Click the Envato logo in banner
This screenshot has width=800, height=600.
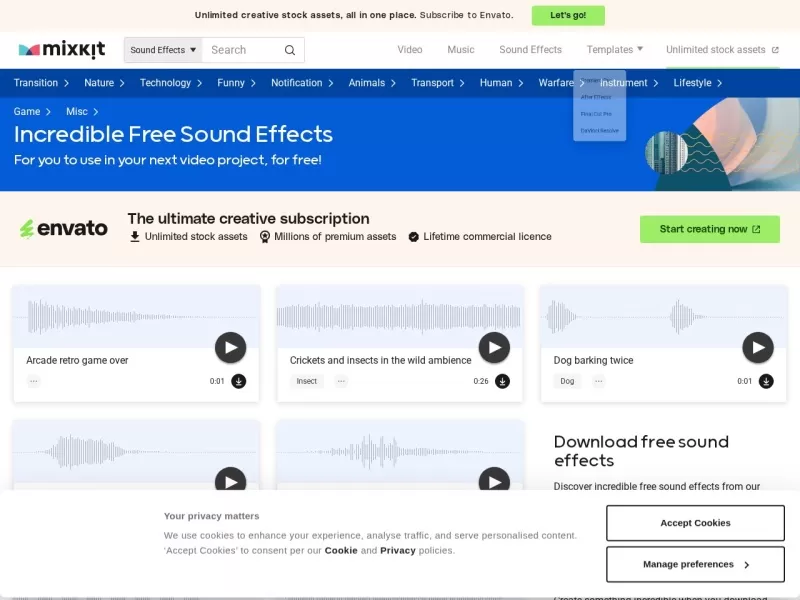(x=64, y=229)
